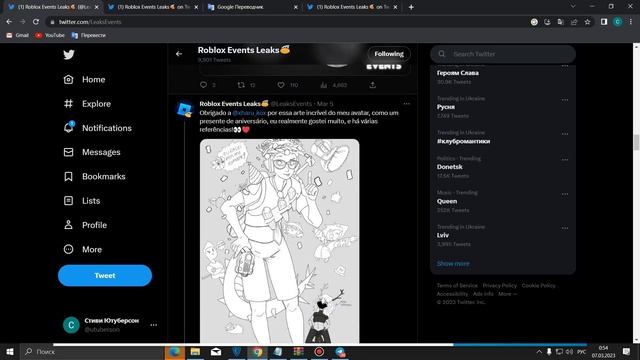Viewport: 640px width, 360px height.
Task: View analytics icon on previous tweet
Action: [x=324, y=85]
